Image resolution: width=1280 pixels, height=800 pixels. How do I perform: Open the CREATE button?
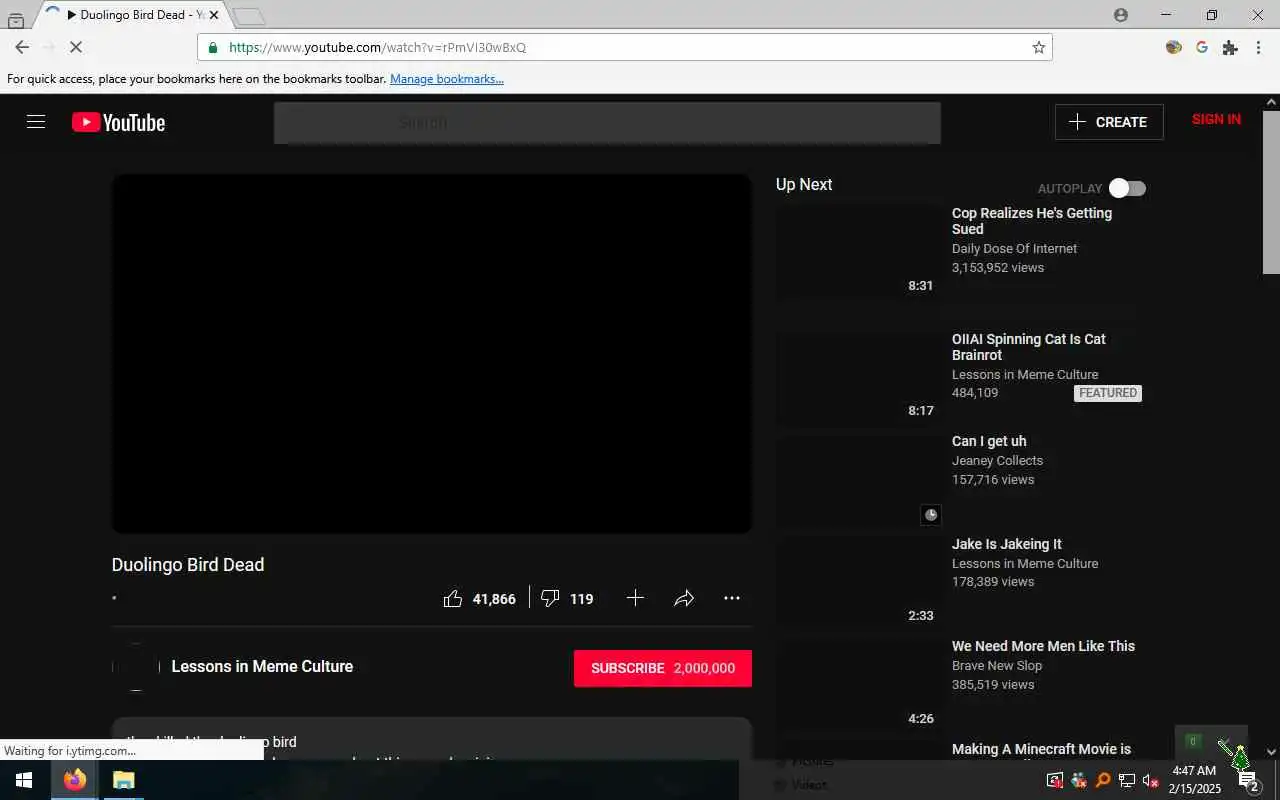click(1109, 122)
